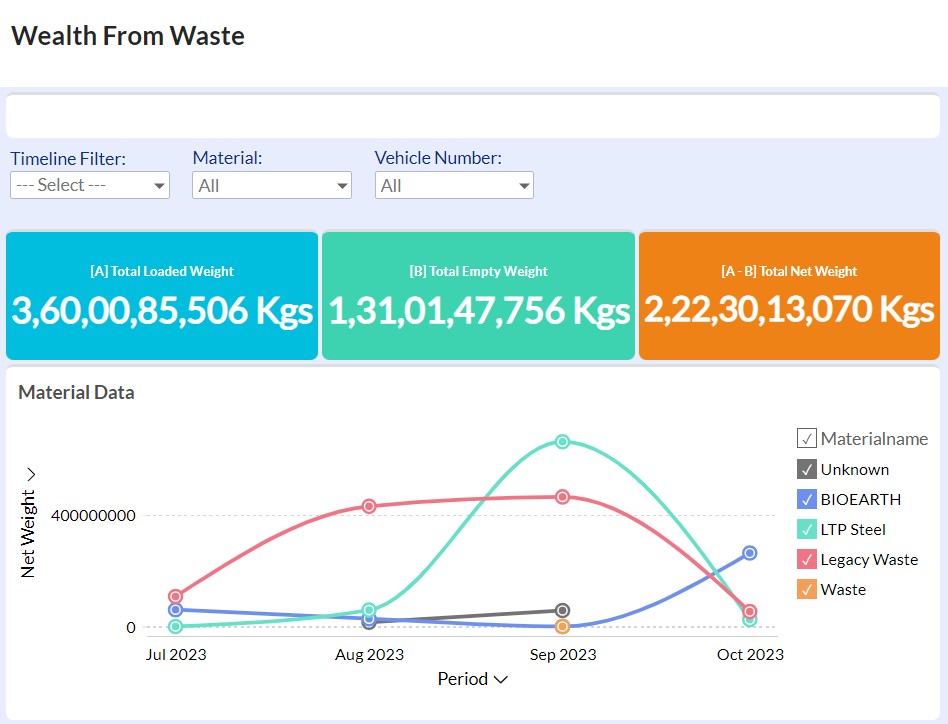Click LTP Steel Sep 2023 data point
The width and height of the screenshot is (948, 724).
point(562,441)
